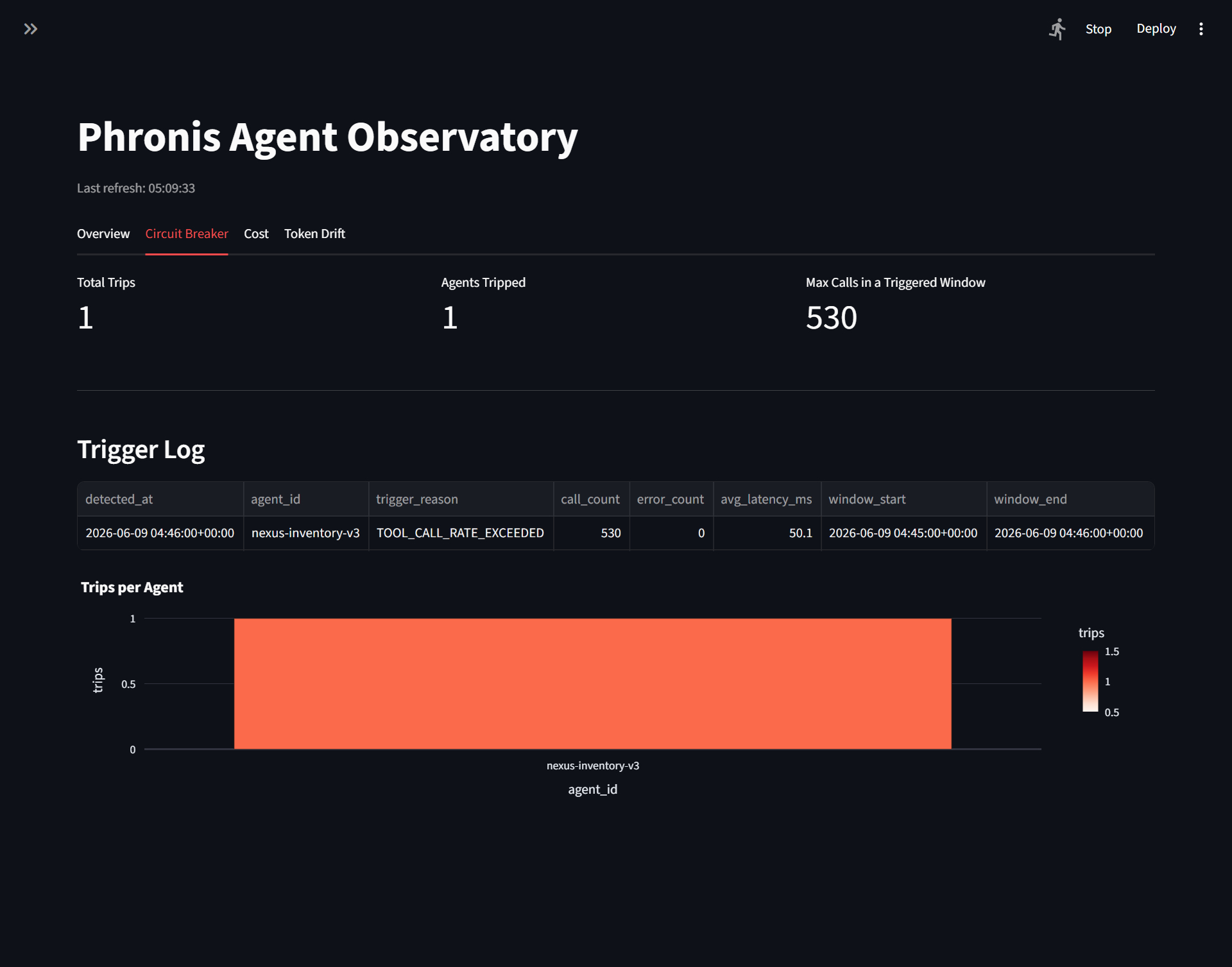Viewport: 1232px width, 967px height.
Task: Click the trips color scale legend bar
Action: [1090, 681]
